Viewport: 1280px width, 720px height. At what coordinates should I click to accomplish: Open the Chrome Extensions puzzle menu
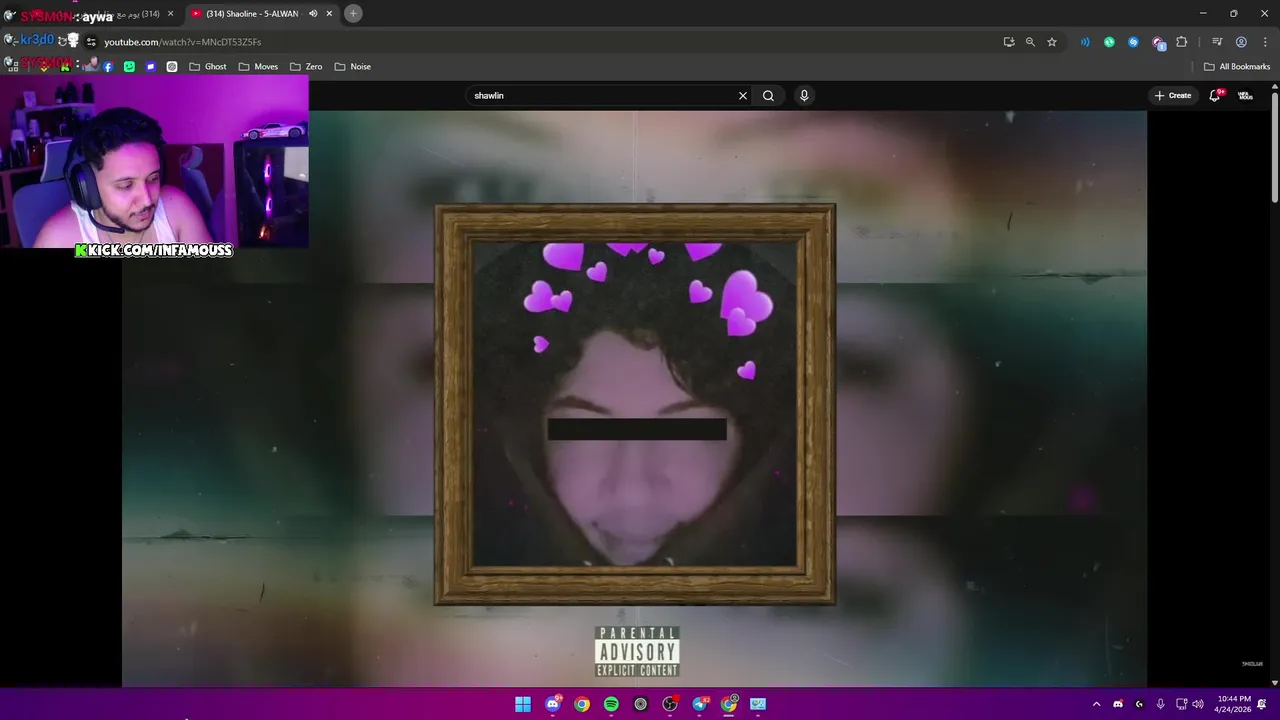pos(1182,42)
